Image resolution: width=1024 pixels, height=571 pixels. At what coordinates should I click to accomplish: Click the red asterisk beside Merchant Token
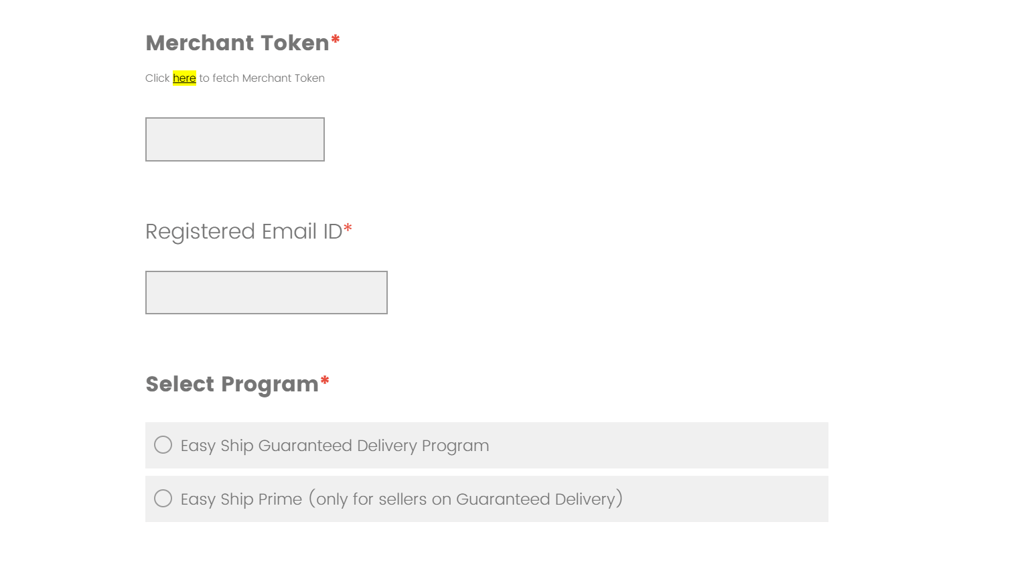tap(336, 41)
